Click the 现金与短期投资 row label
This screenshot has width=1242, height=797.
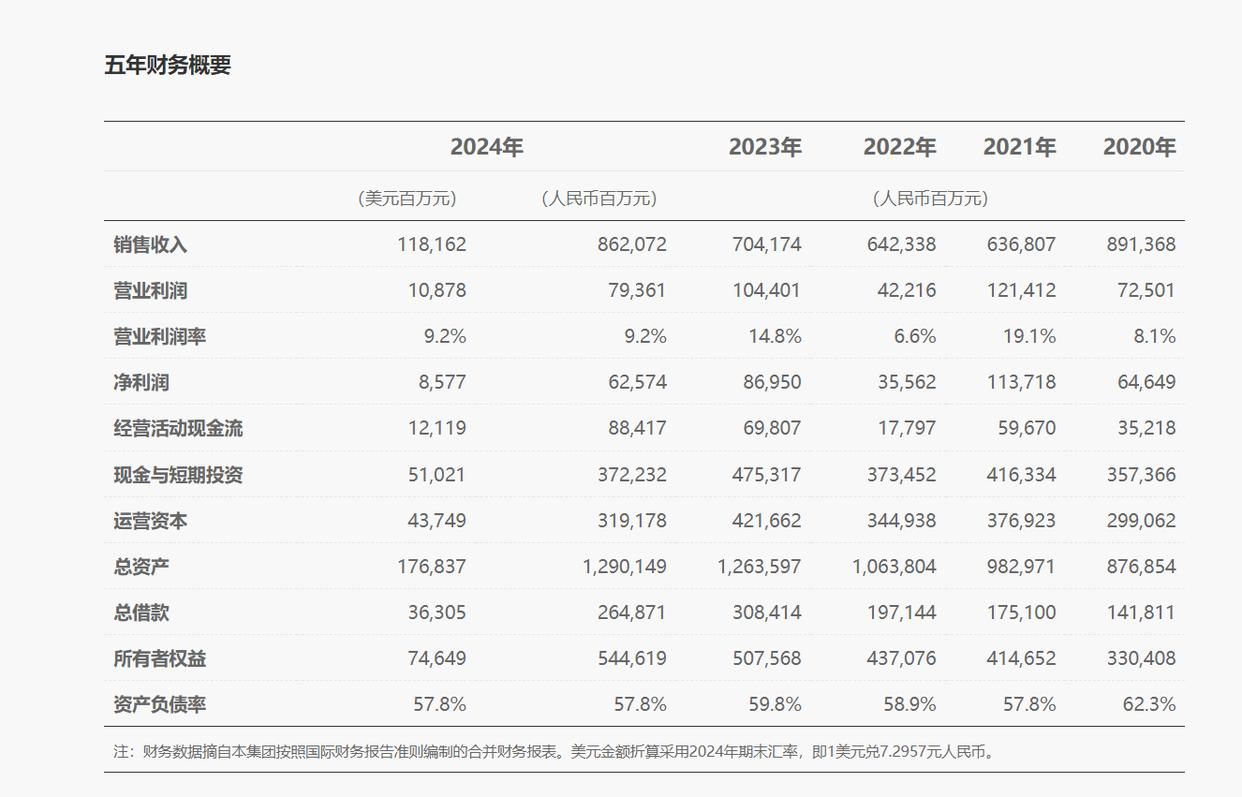[178, 474]
